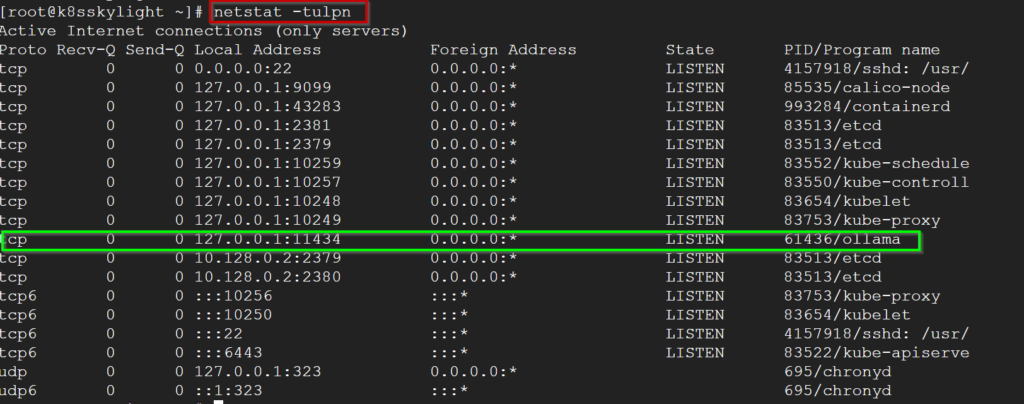This screenshot has height=404, width=1024.
Task: Click 'LISTEN' state in the calico-node row
Action: (695, 87)
